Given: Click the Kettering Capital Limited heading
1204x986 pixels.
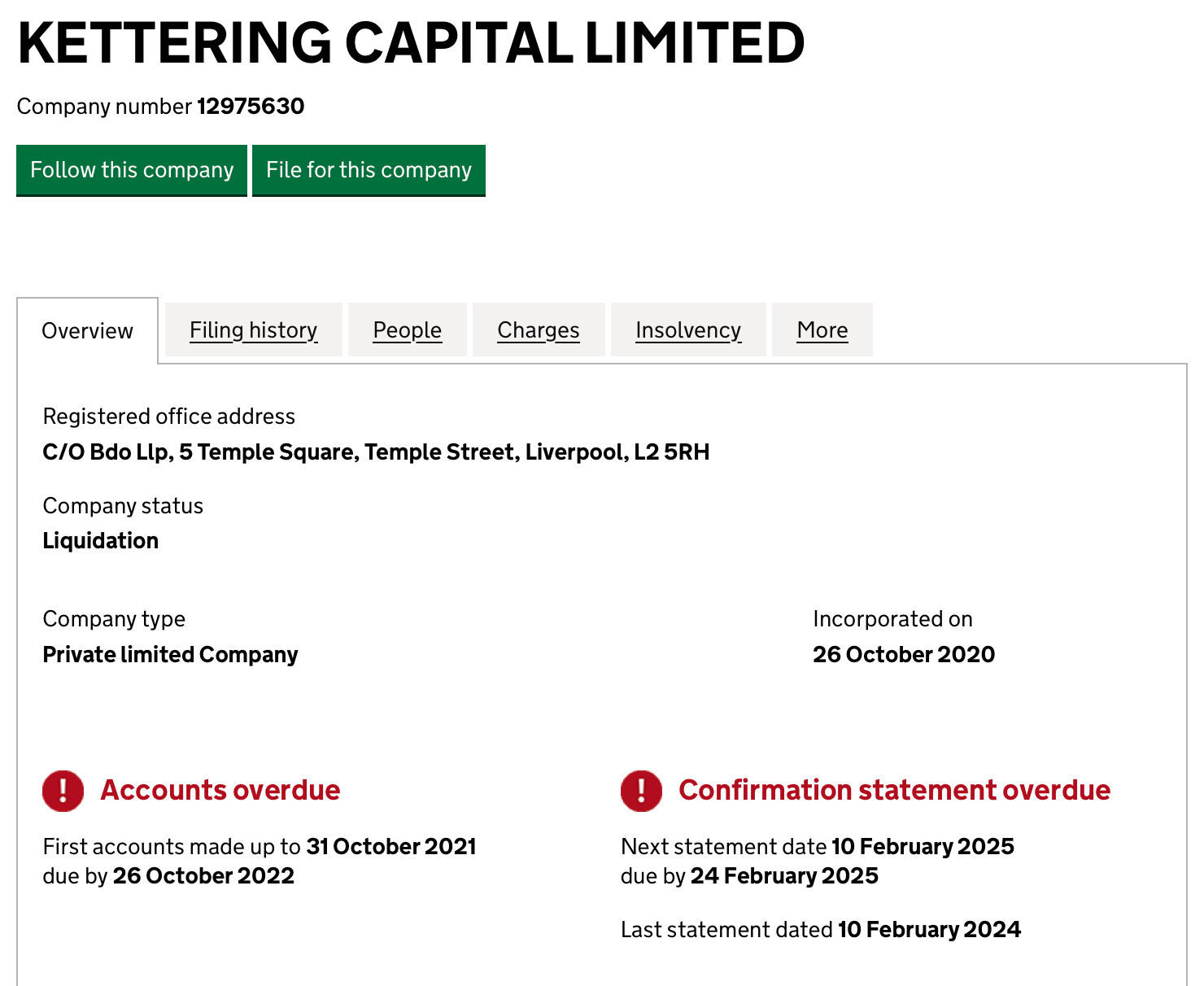Looking at the screenshot, I should 411,43.
